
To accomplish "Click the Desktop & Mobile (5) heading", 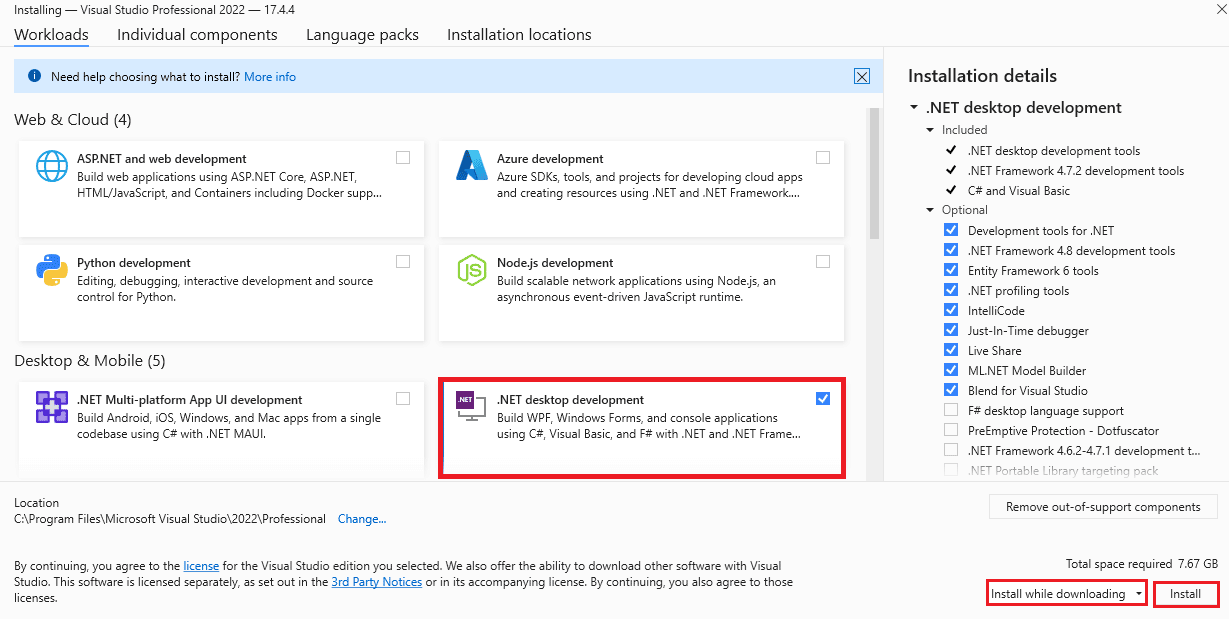I will point(88,360).
